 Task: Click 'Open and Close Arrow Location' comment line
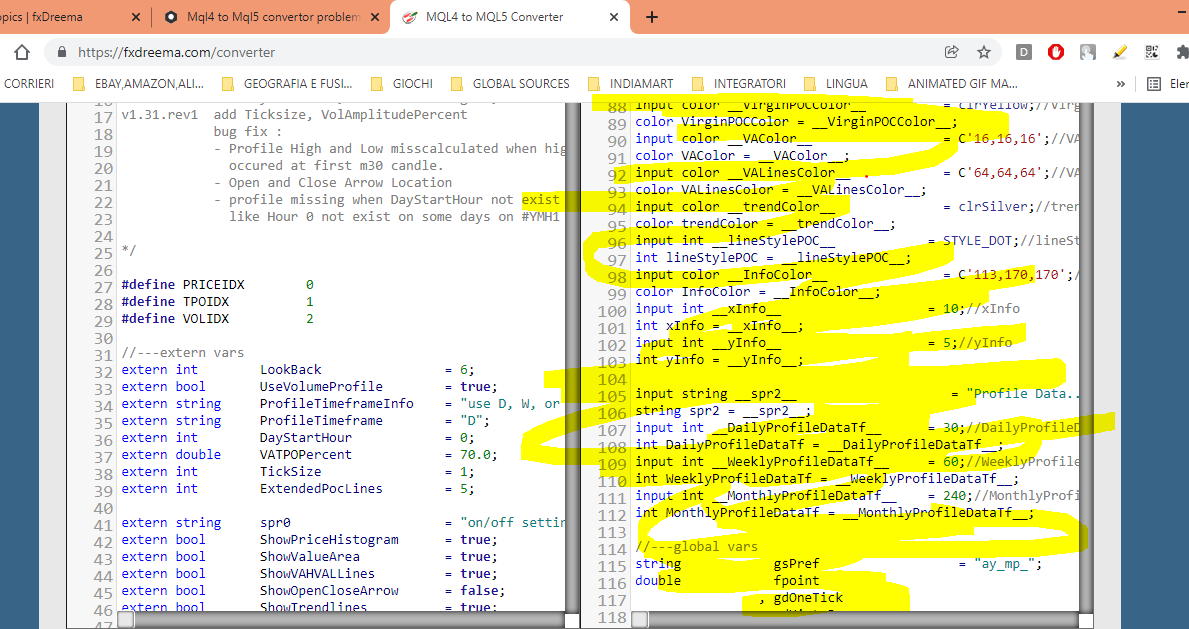(x=333, y=183)
